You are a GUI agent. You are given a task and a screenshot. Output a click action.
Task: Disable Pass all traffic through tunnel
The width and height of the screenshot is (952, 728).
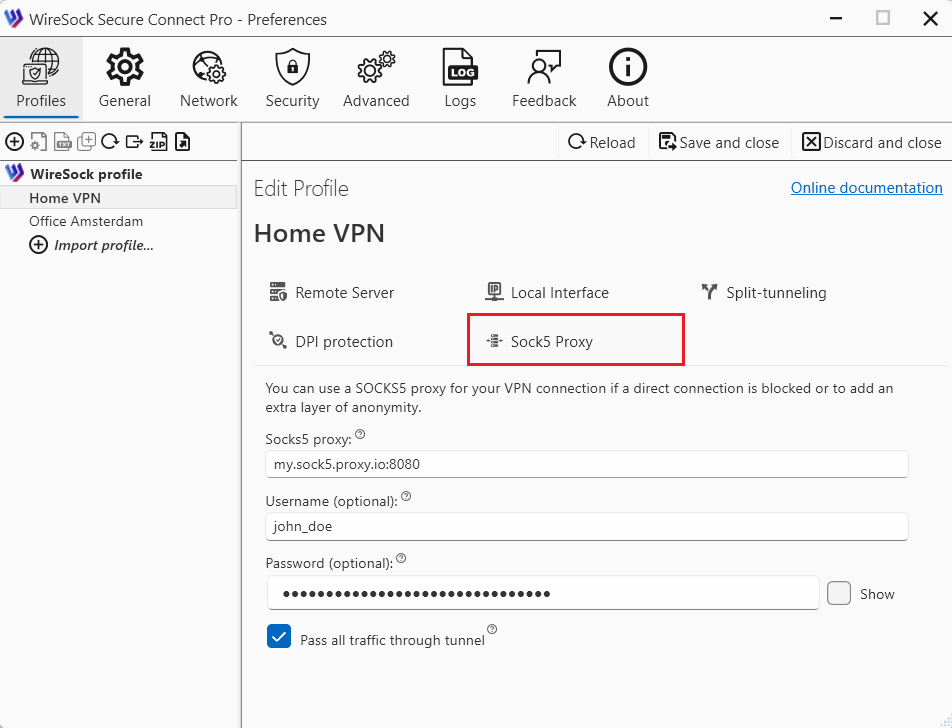(279, 636)
